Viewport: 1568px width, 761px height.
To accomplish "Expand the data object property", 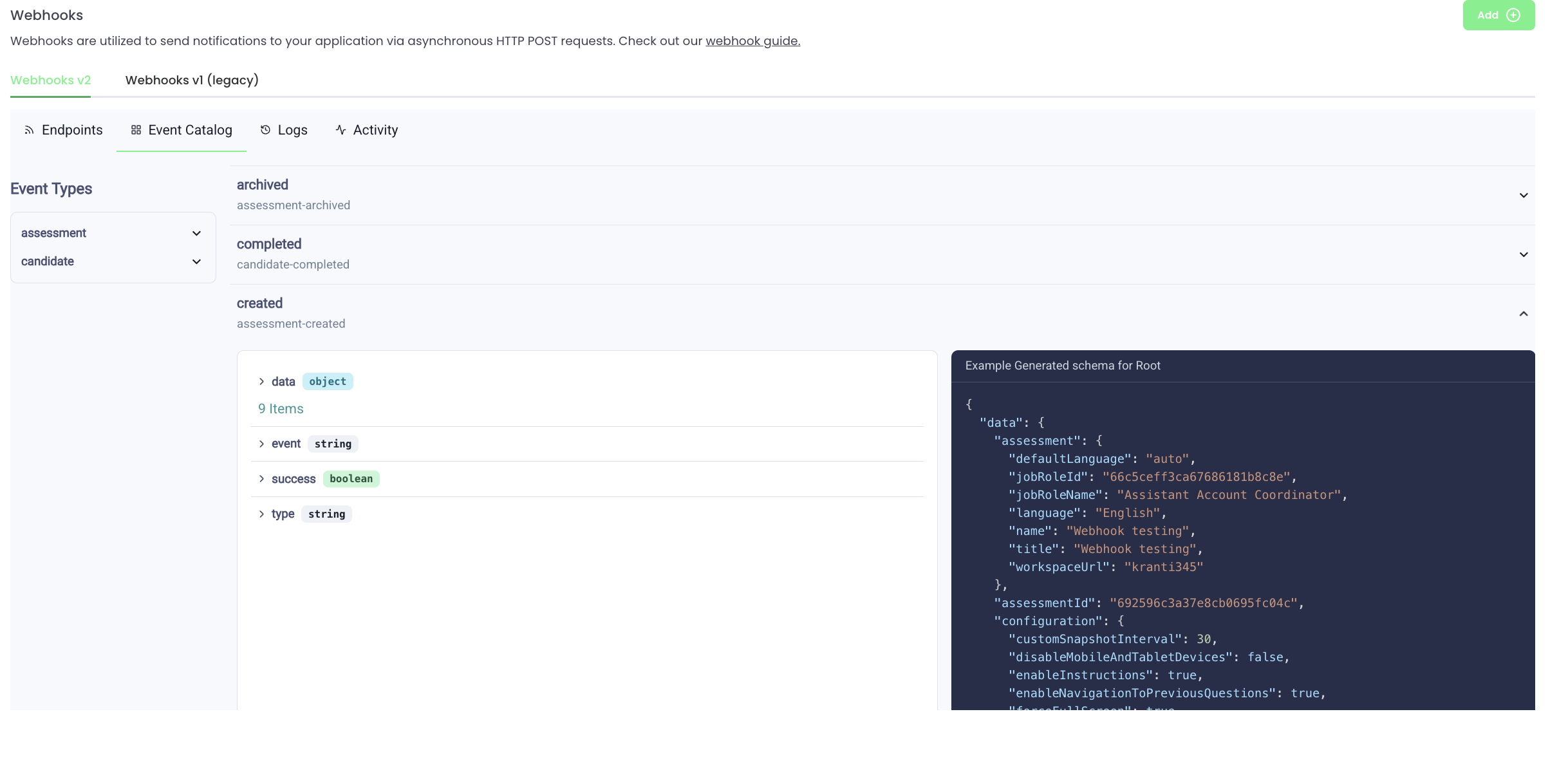I will (x=261, y=382).
